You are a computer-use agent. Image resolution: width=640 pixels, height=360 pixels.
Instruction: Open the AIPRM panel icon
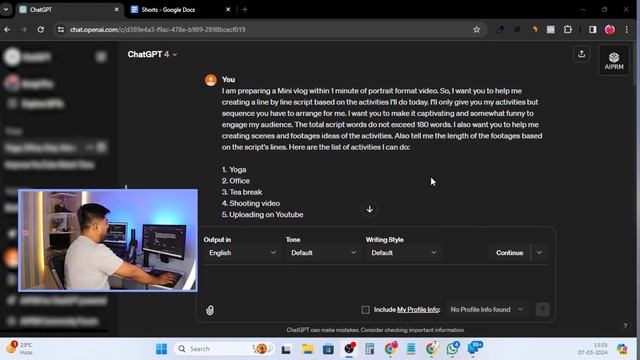pyautogui.click(x=613, y=60)
